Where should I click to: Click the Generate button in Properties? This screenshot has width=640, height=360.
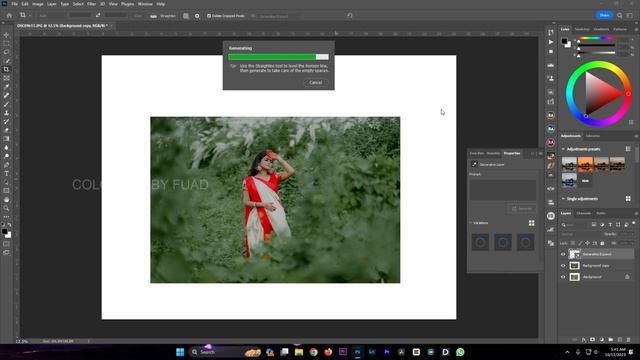pos(522,209)
